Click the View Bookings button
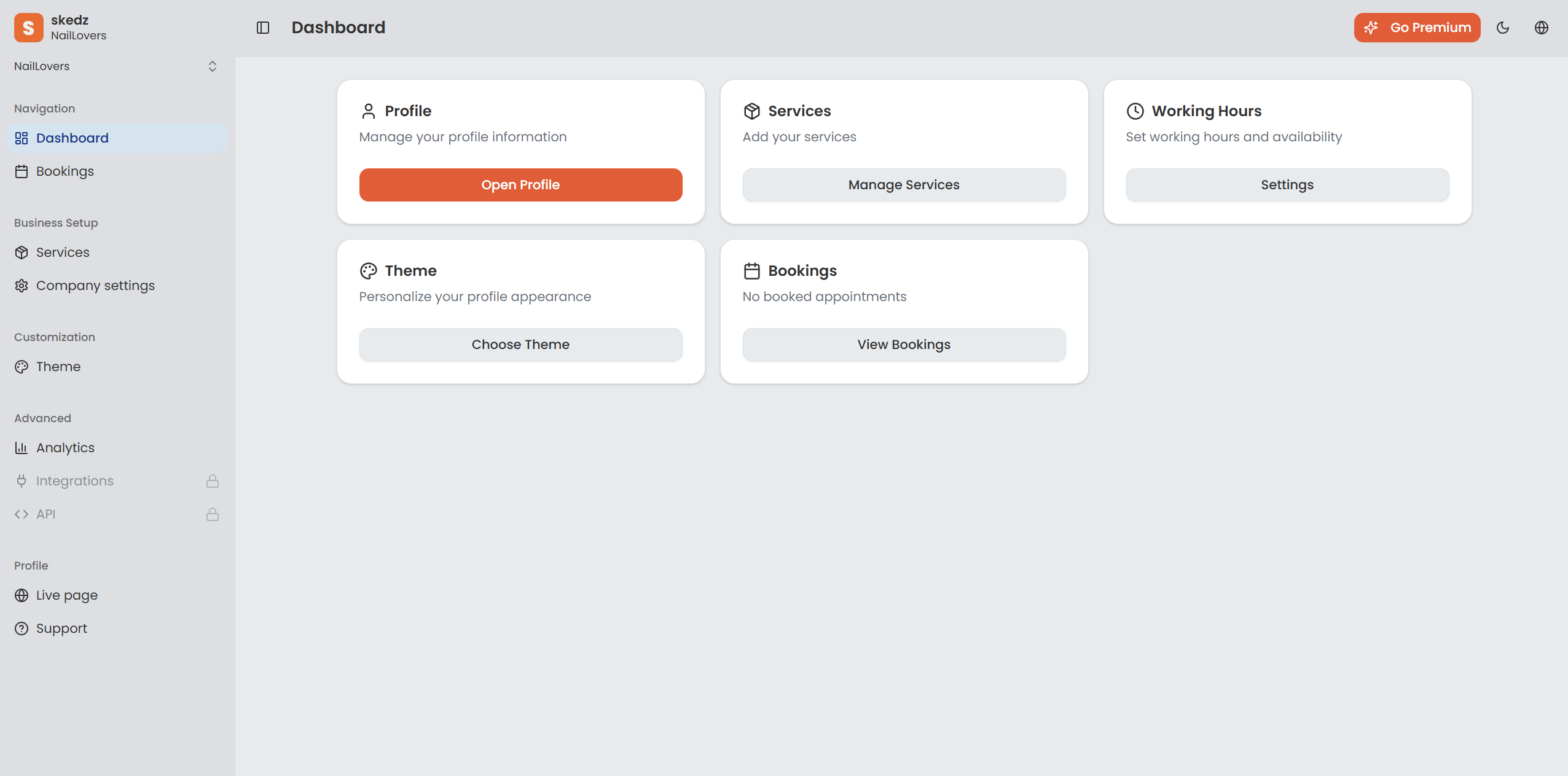 pyautogui.click(x=904, y=345)
